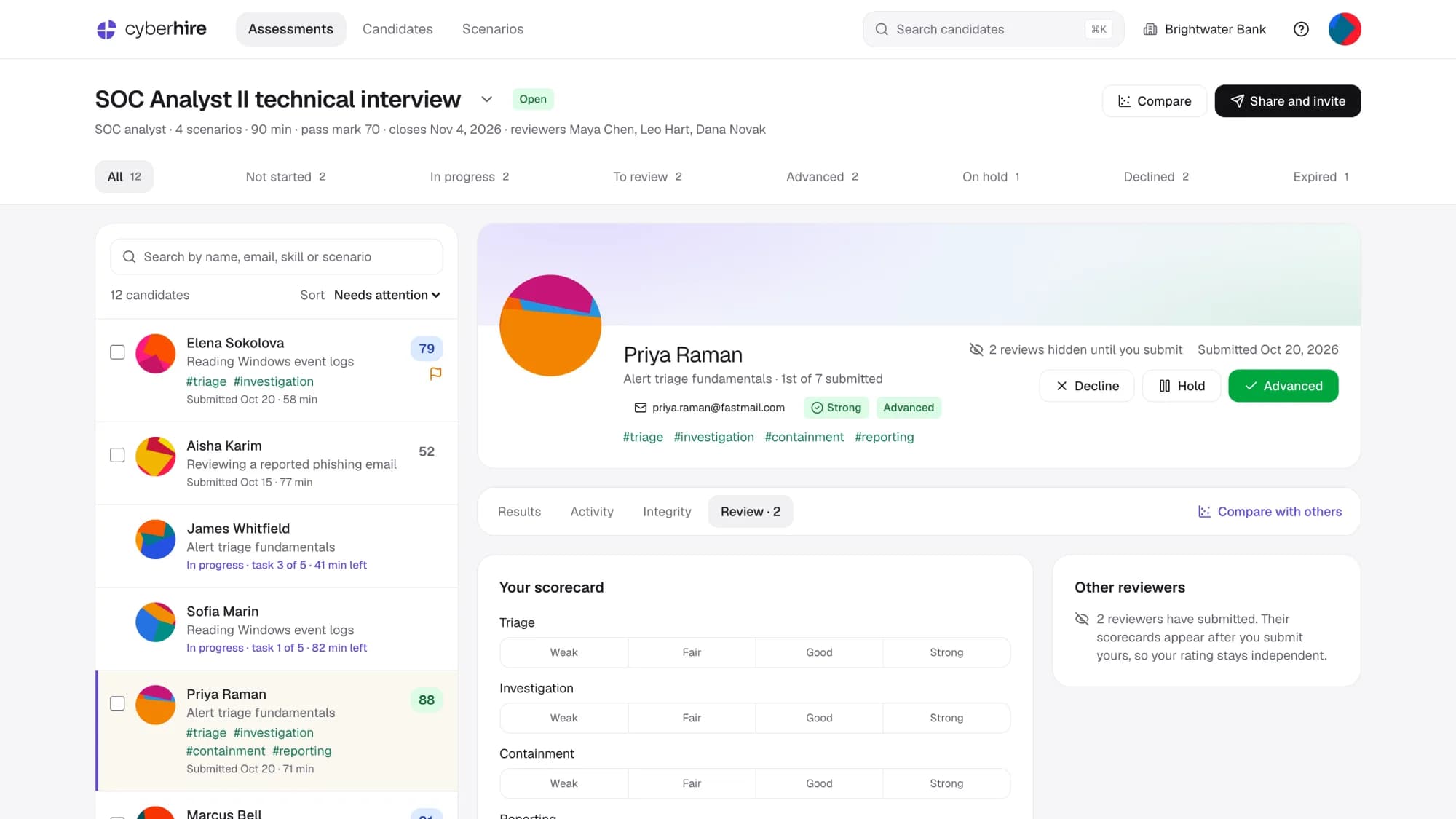Click the Search by name, email, skill field
The height and width of the screenshot is (819, 1456).
tap(277, 257)
